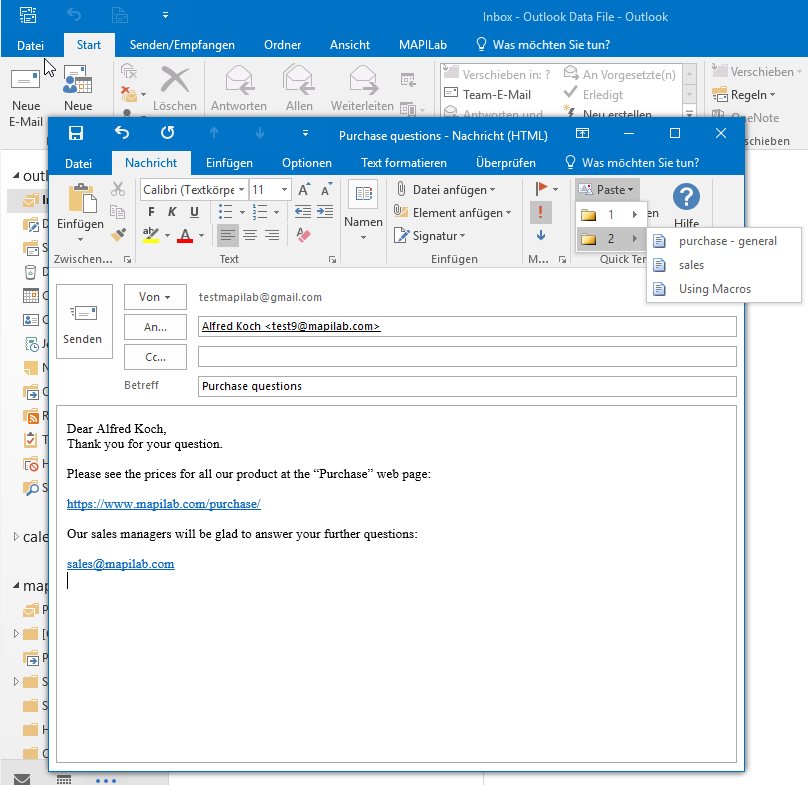Open Senden/Empfangen tab in Outlook
Screen dimensions: 808x785
(182, 45)
